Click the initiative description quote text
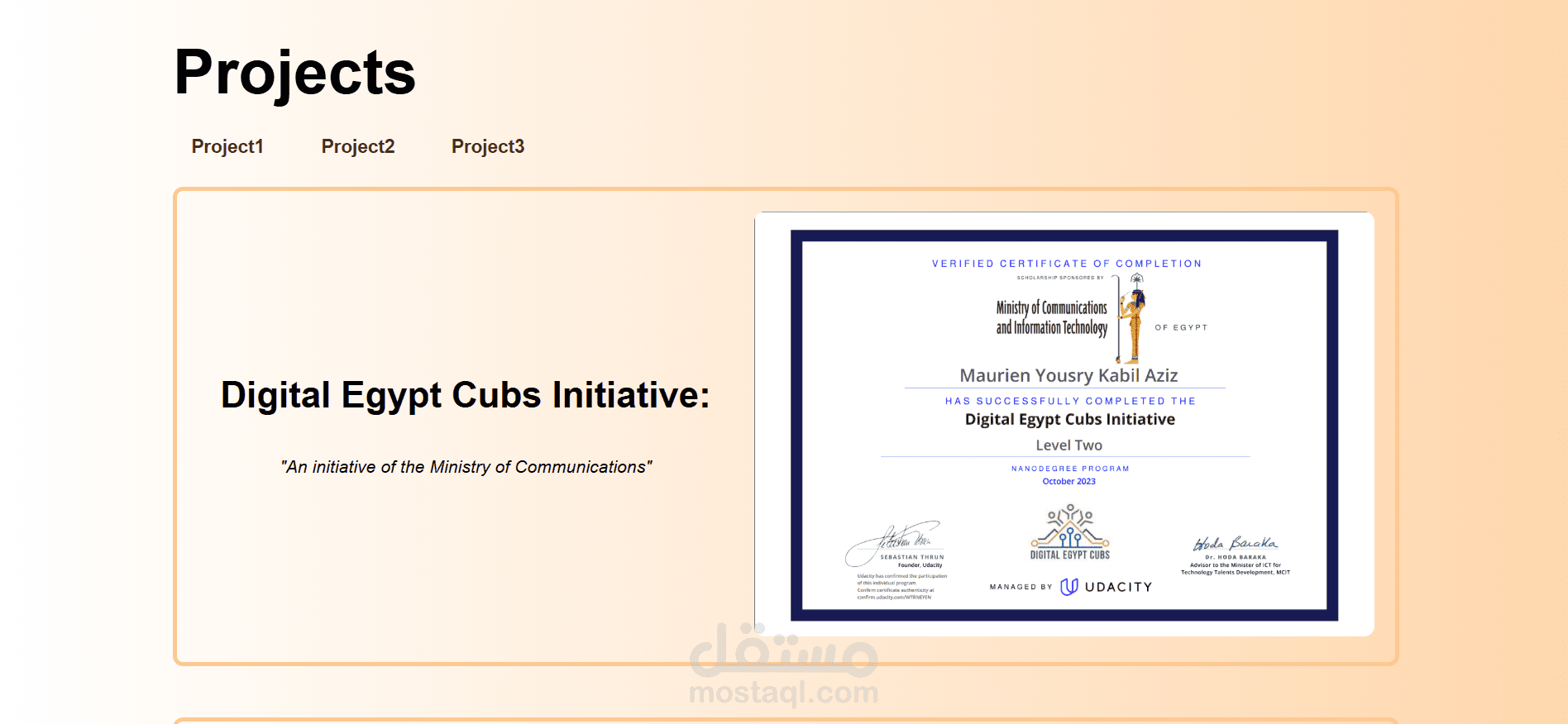This screenshot has height=724, width=1568. [466, 467]
